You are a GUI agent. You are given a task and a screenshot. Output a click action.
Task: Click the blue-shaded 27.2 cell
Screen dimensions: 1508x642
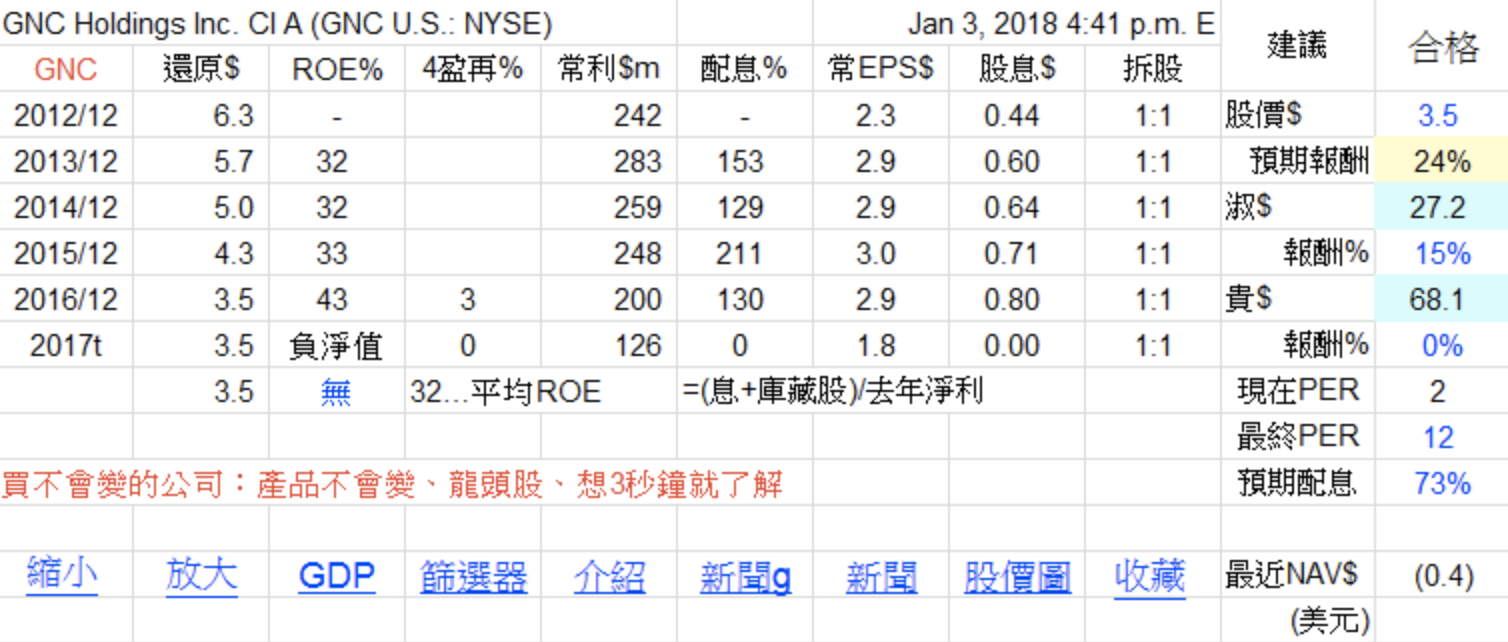pyautogui.click(x=1441, y=207)
